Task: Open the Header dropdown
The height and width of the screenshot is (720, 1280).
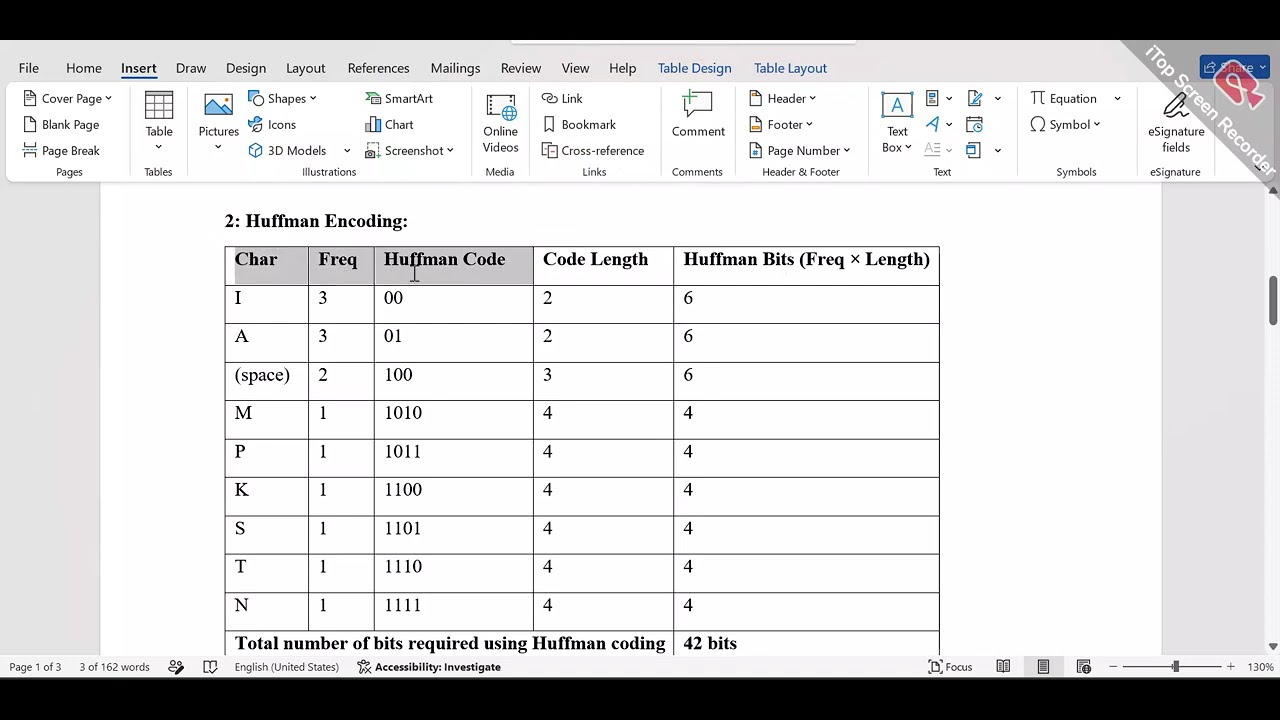Action: (x=783, y=98)
